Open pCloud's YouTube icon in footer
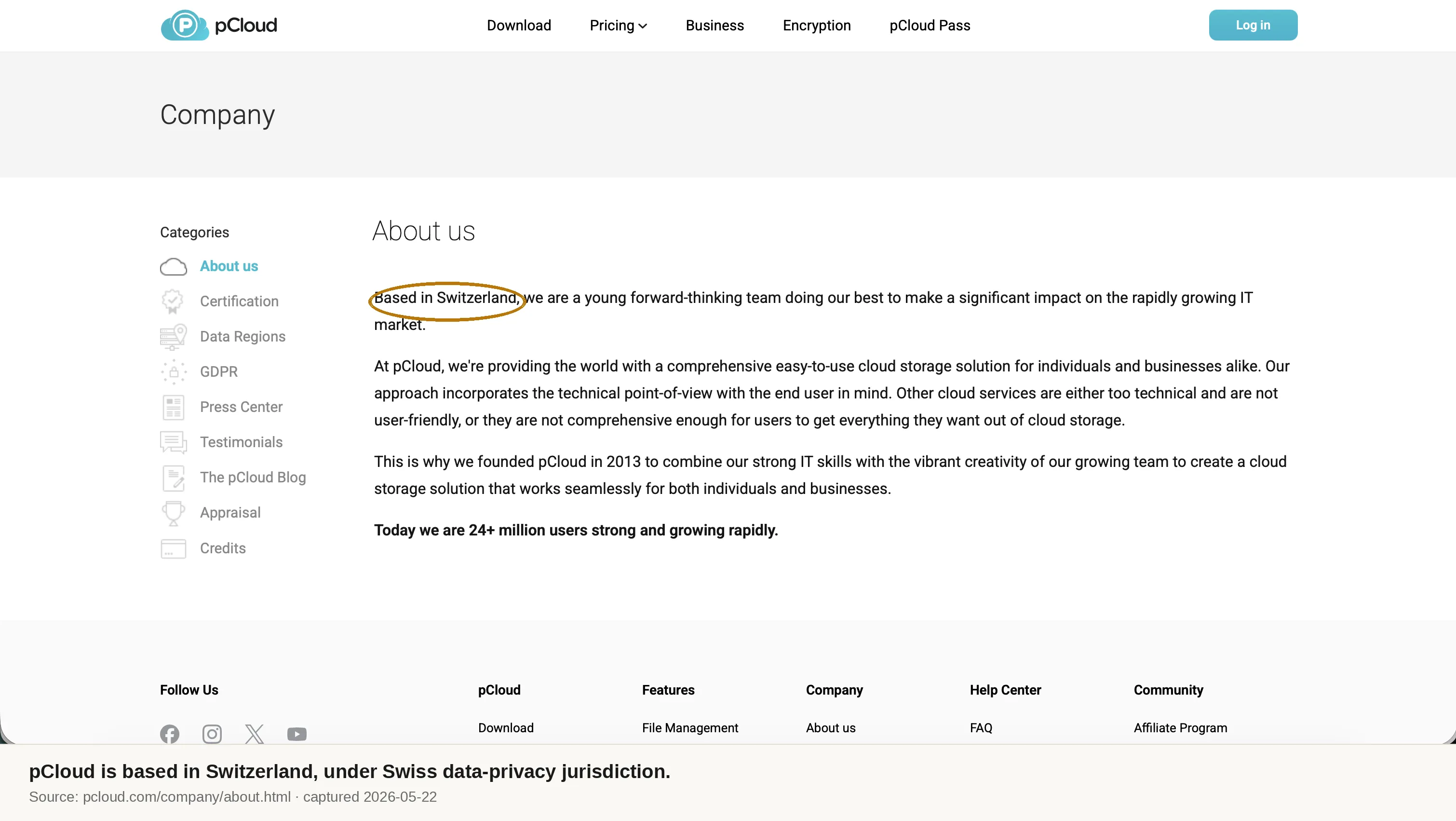 (x=297, y=734)
